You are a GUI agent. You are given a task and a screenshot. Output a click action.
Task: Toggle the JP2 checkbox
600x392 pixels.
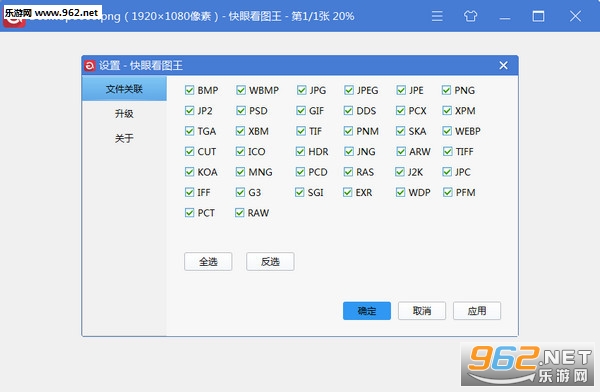pyautogui.click(x=189, y=111)
